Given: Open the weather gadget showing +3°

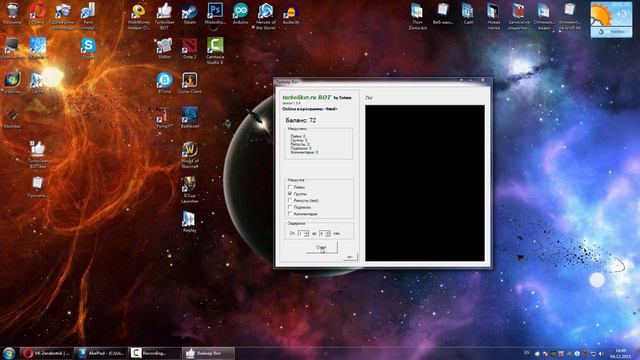Looking at the screenshot, I should coord(611,19).
